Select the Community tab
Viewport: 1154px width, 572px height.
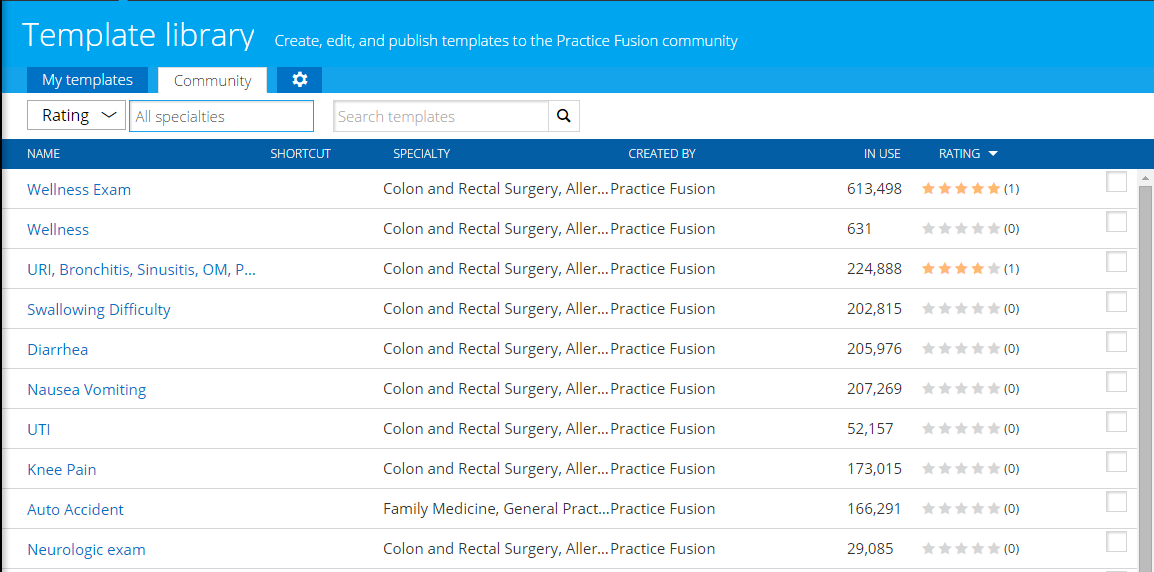coord(212,81)
